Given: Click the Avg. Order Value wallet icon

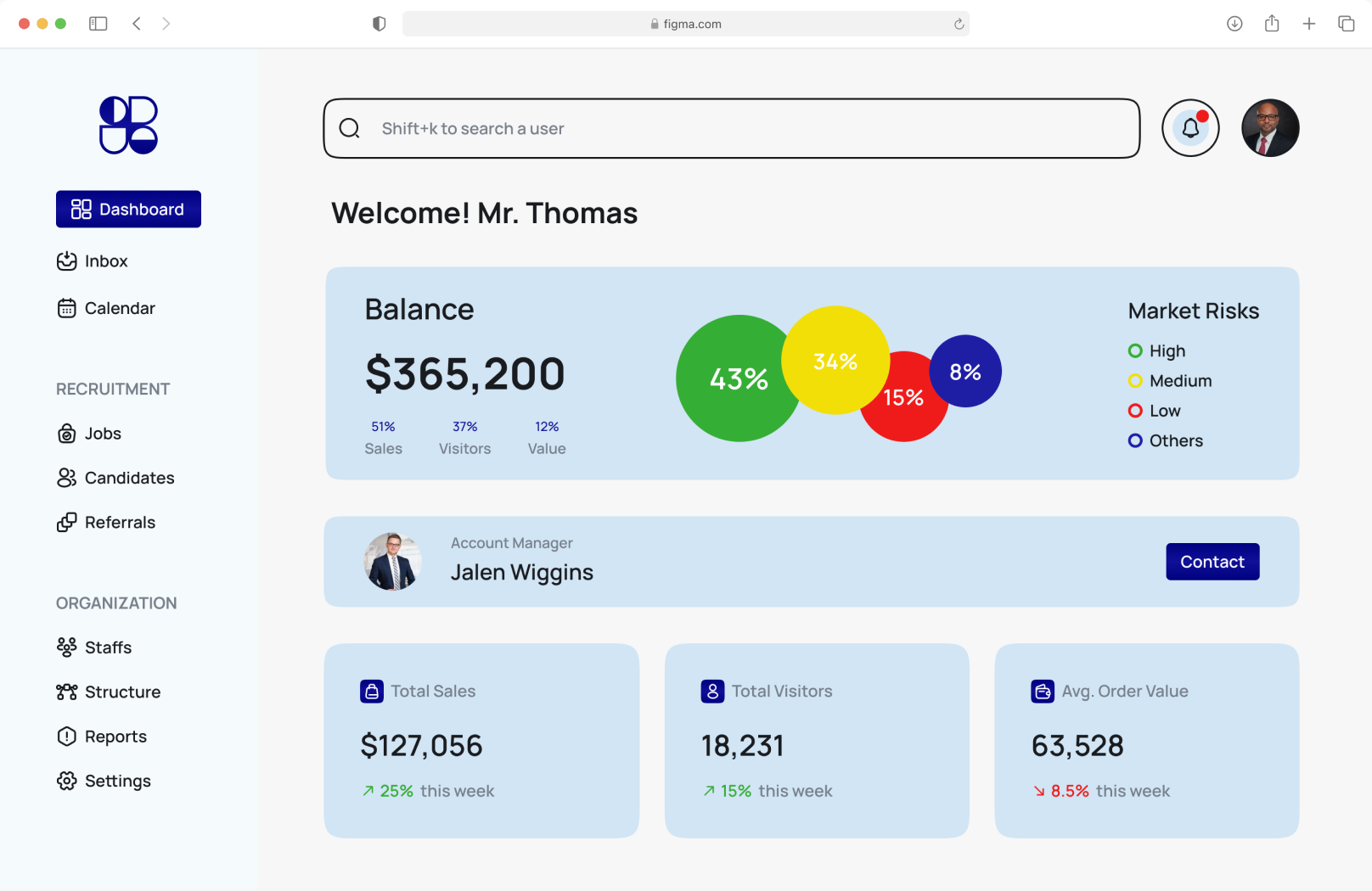Looking at the screenshot, I should pos(1043,692).
